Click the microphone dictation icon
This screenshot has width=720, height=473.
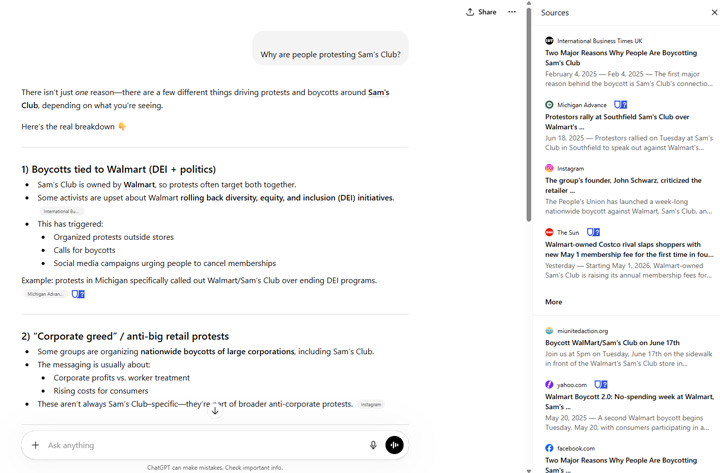[373, 445]
